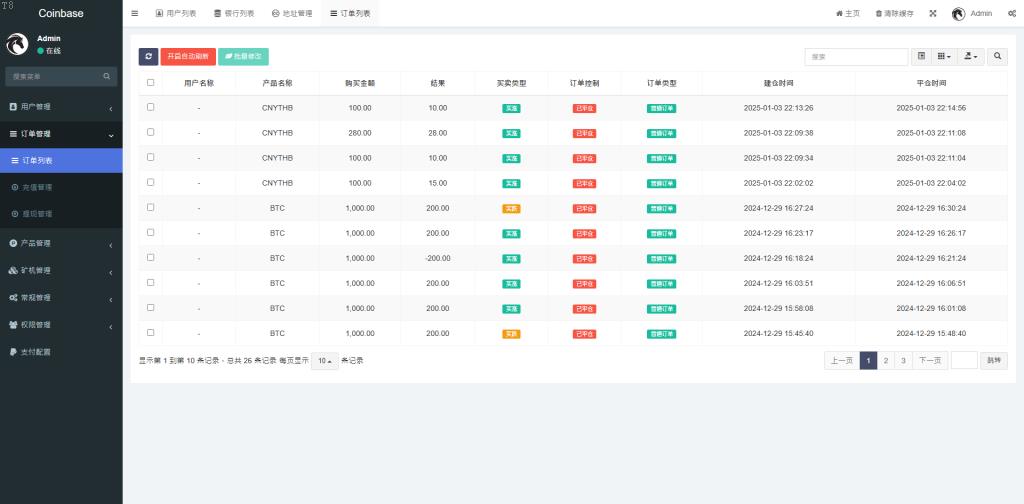This screenshot has height=504, width=1024.
Task: Click the toggle view icon beside search box
Action: 922,57
